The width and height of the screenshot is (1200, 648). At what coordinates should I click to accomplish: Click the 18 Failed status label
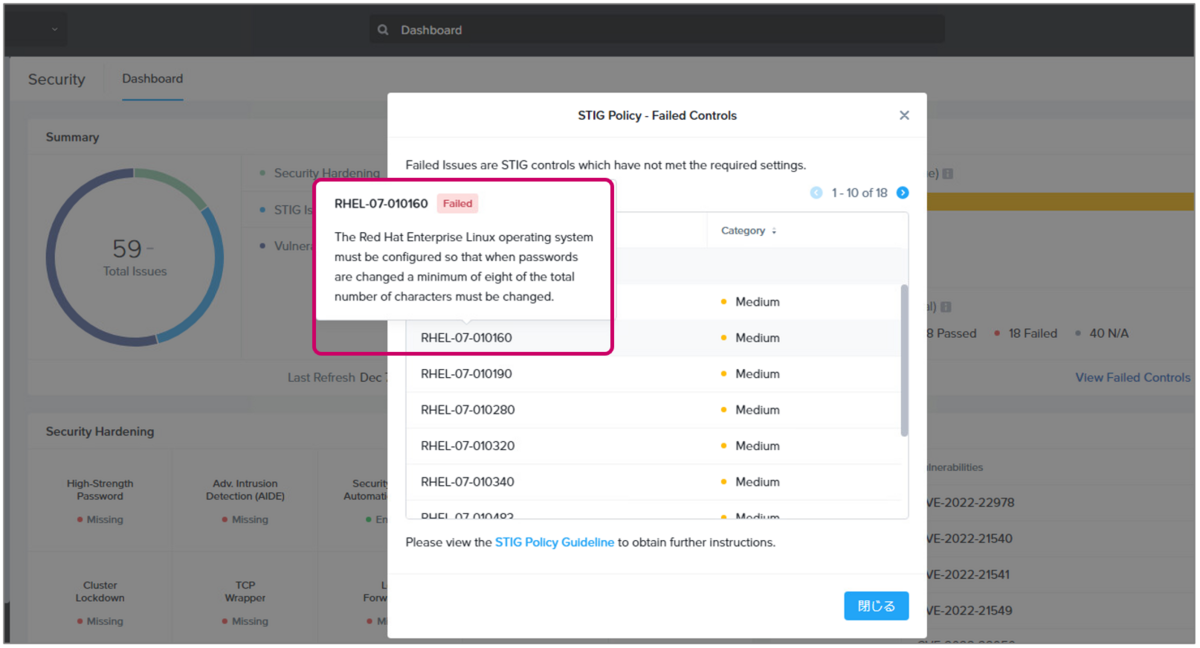coord(1026,334)
